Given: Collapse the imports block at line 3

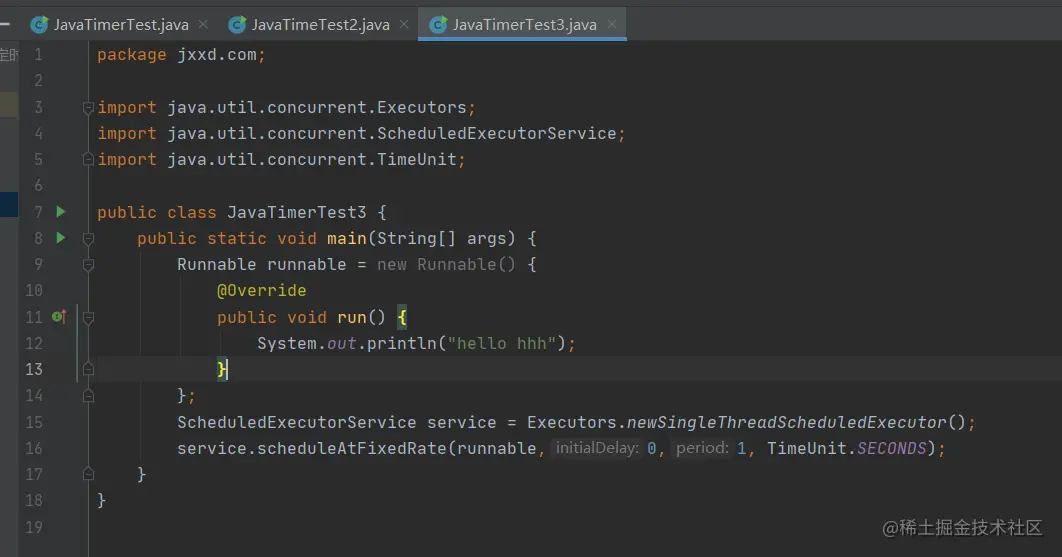Looking at the screenshot, I should (x=88, y=108).
